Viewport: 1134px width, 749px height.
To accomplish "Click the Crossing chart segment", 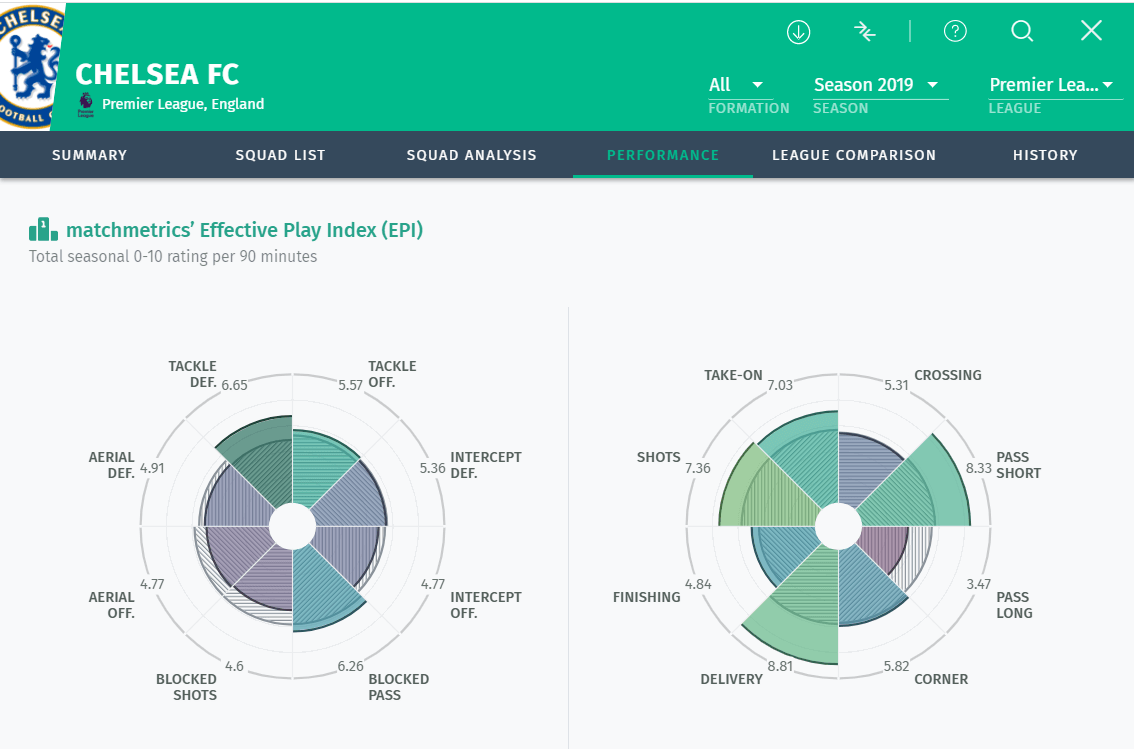I will (866, 468).
